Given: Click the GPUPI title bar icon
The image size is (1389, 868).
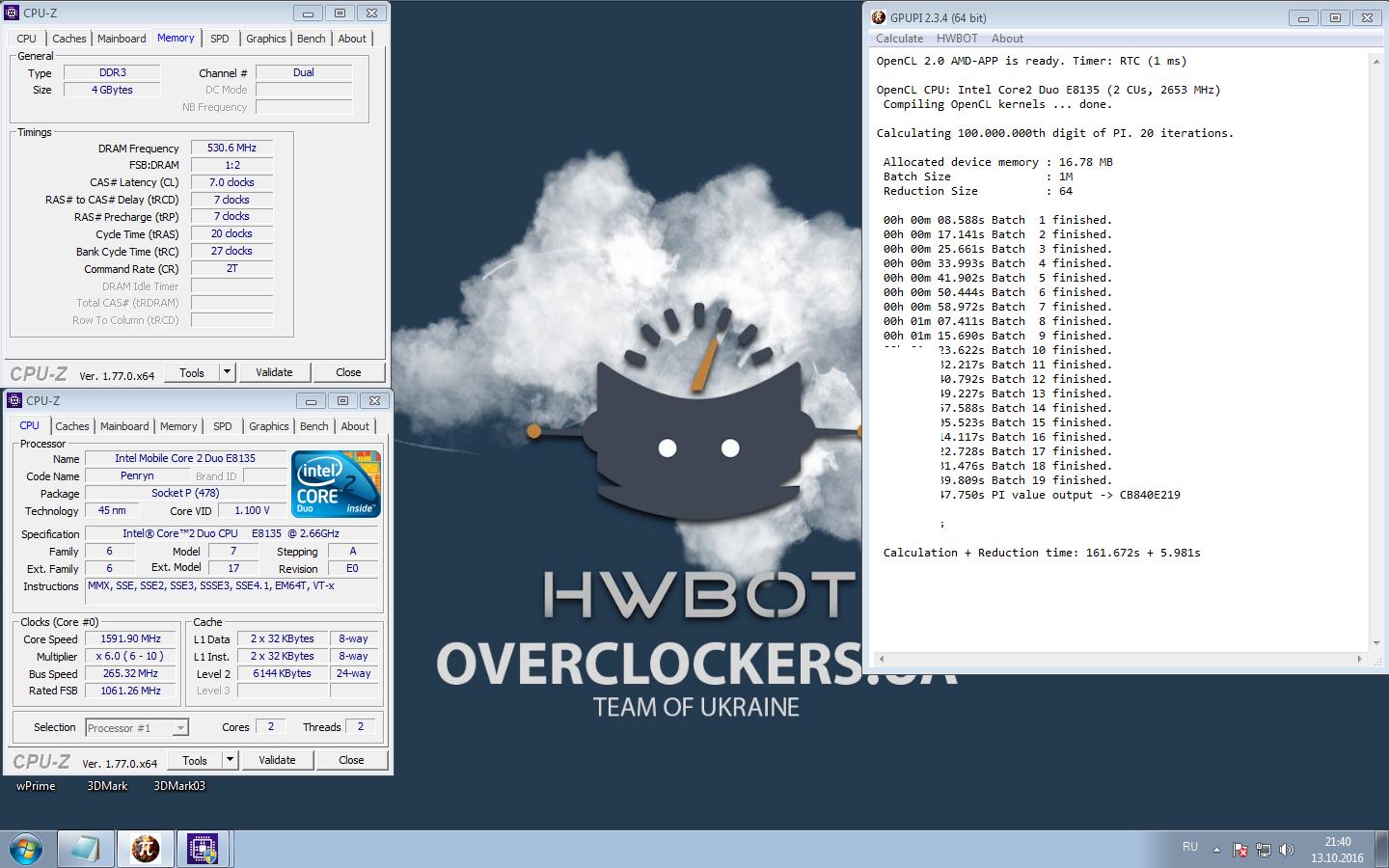Looking at the screenshot, I should tap(879, 17).
